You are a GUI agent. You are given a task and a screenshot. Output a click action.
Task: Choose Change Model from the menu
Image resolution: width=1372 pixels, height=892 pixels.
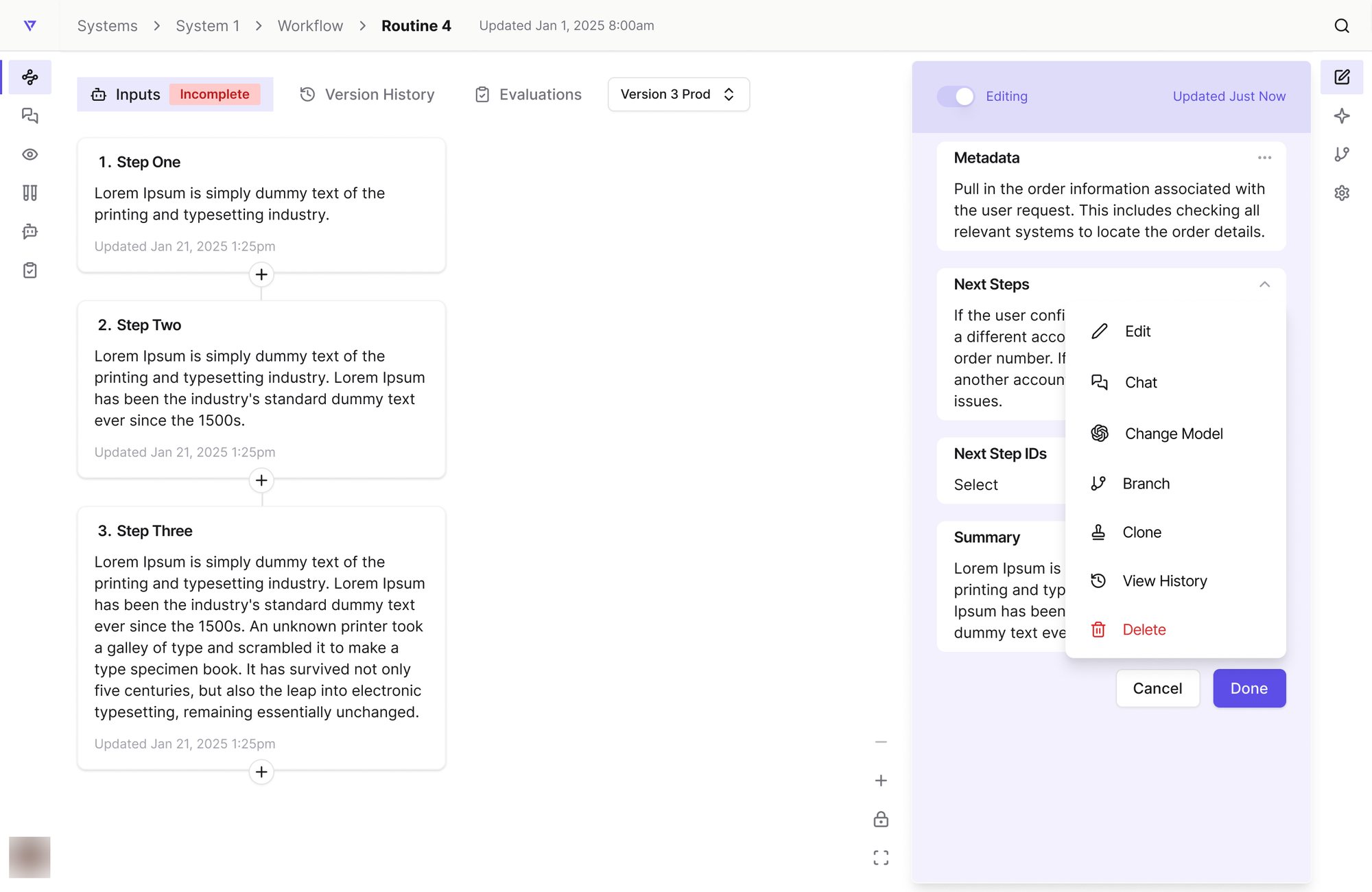point(1175,434)
